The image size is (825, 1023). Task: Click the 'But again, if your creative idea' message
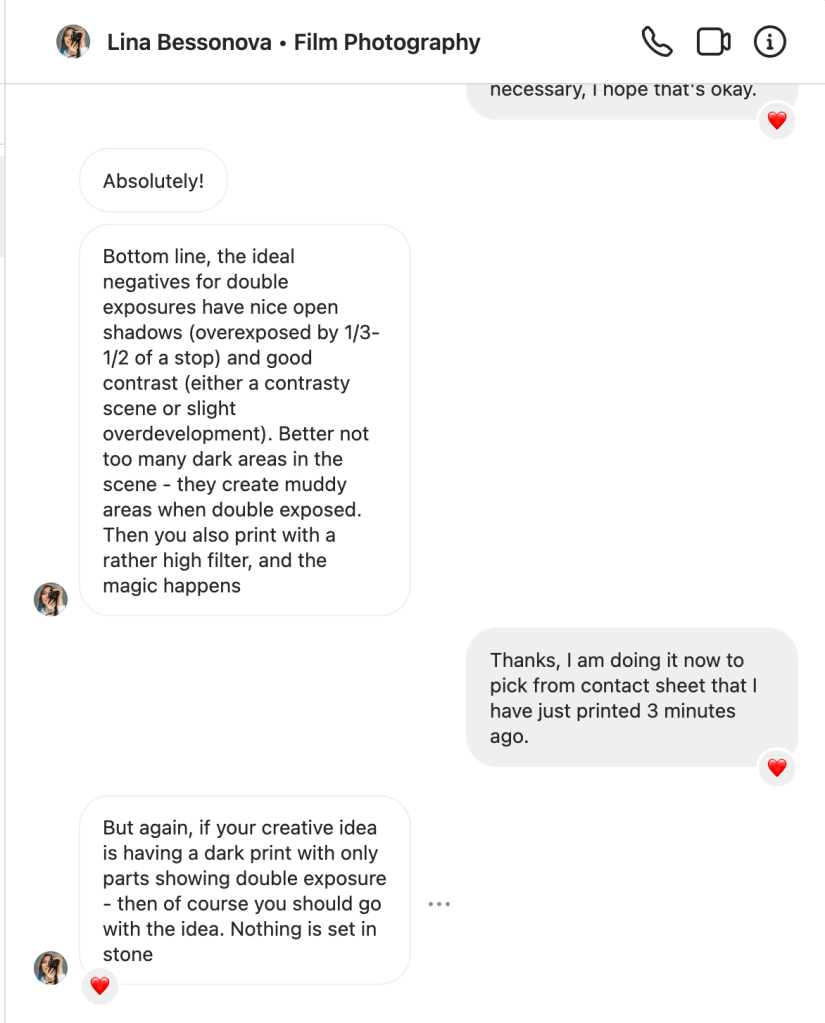(244, 890)
